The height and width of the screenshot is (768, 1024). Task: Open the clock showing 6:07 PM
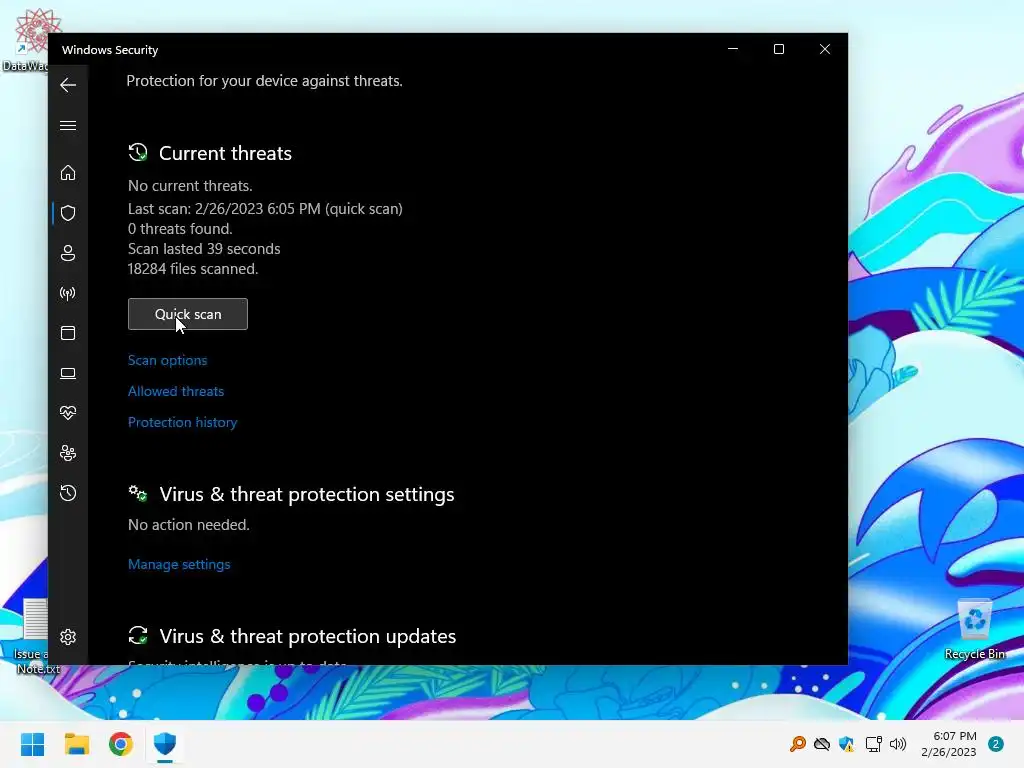948,744
